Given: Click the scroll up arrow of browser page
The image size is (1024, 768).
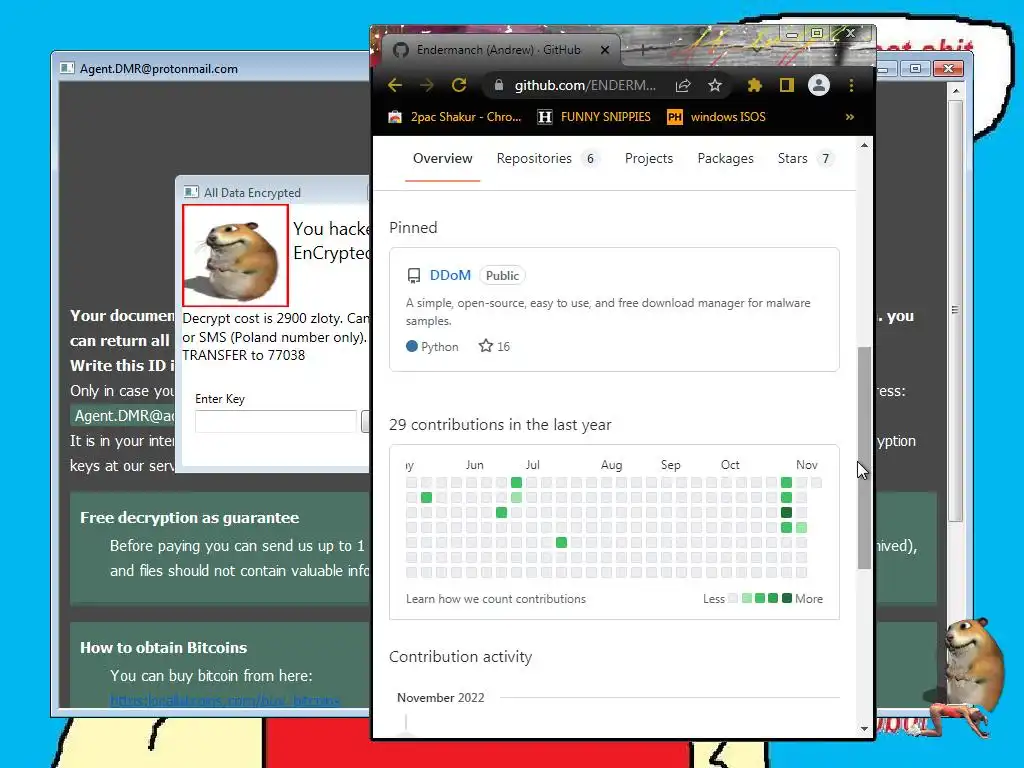Looking at the screenshot, I should pyautogui.click(x=864, y=146).
